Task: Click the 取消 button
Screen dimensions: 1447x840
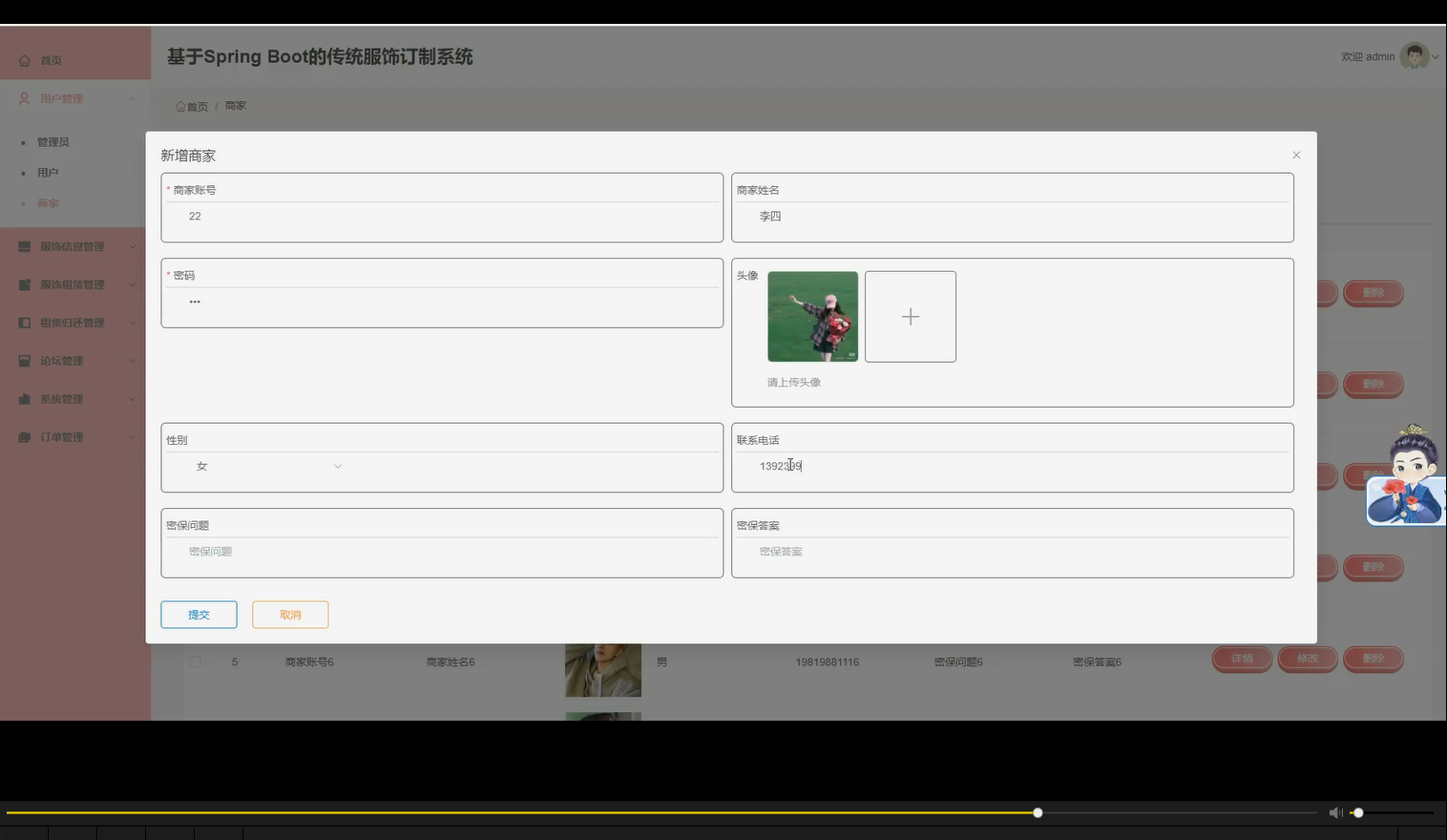Action: click(290, 615)
